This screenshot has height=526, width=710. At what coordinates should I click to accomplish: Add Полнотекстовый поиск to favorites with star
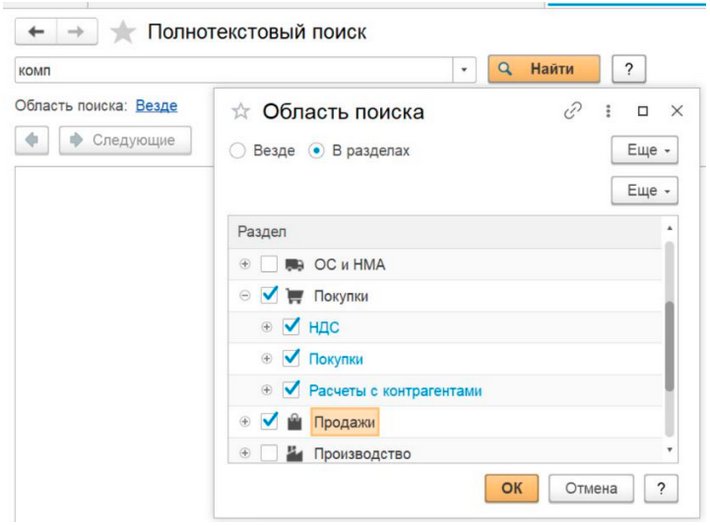(x=123, y=33)
